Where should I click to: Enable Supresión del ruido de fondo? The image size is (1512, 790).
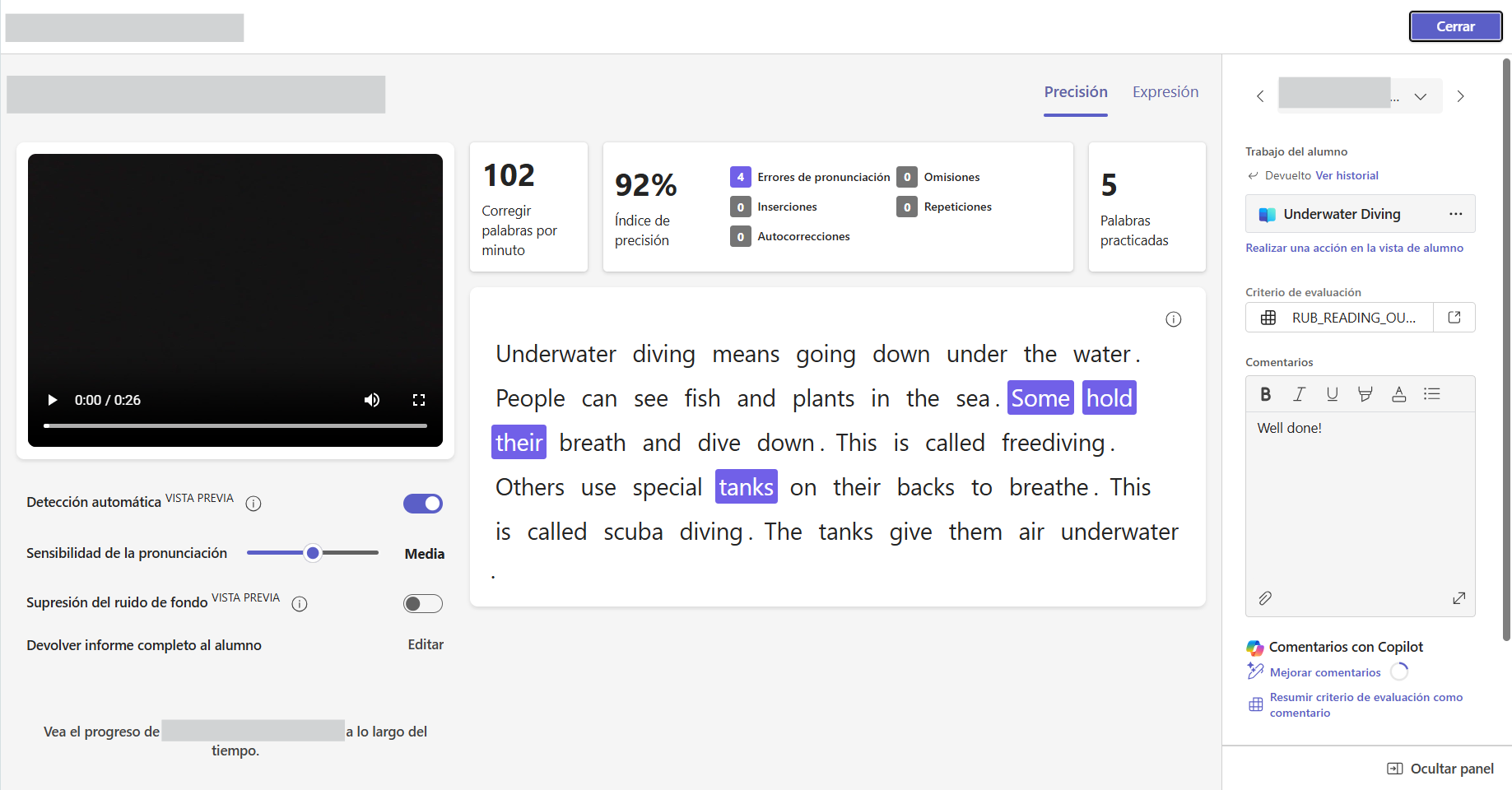pyautogui.click(x=423, y=604)
